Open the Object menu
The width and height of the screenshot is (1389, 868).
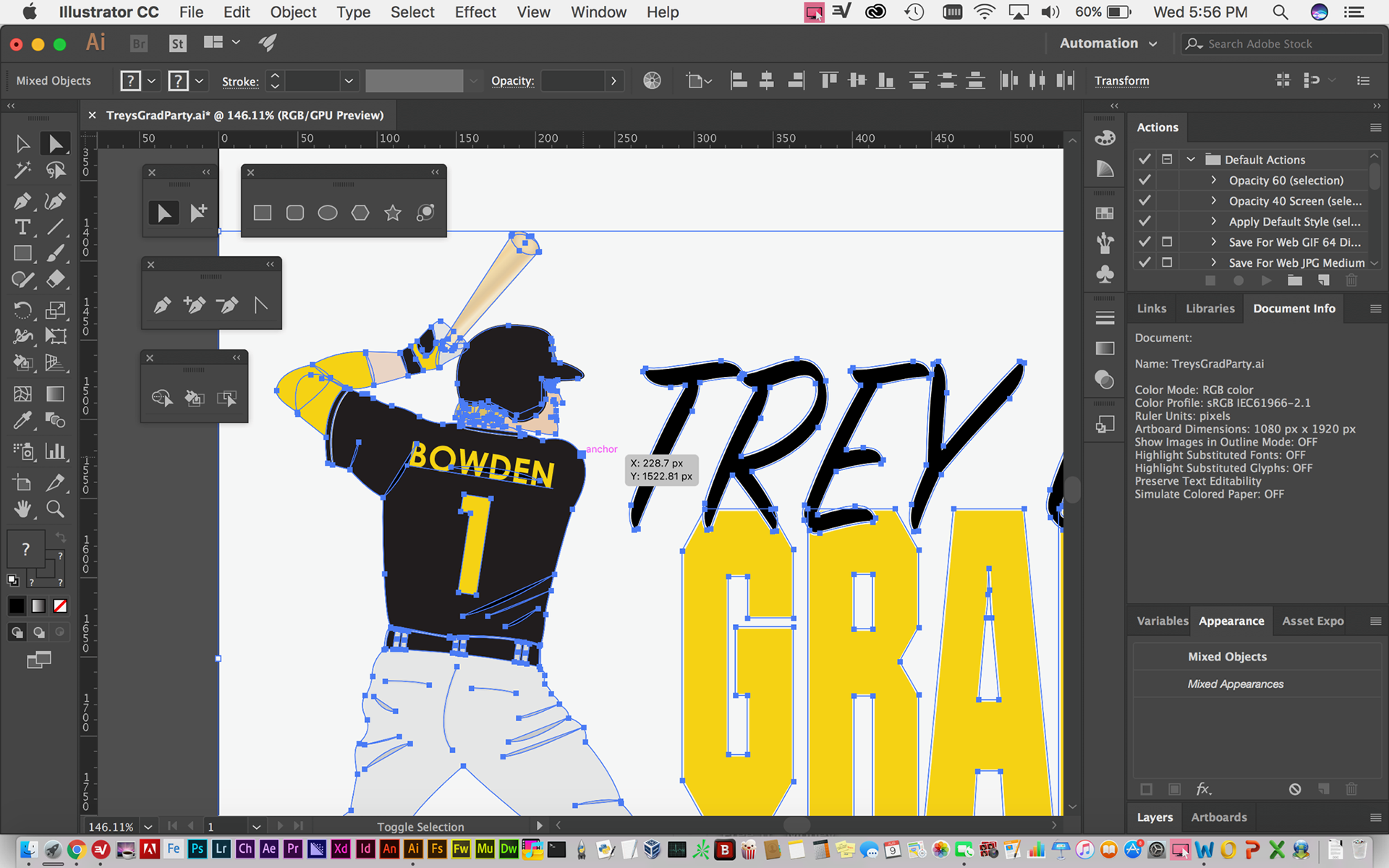[293, 12]
